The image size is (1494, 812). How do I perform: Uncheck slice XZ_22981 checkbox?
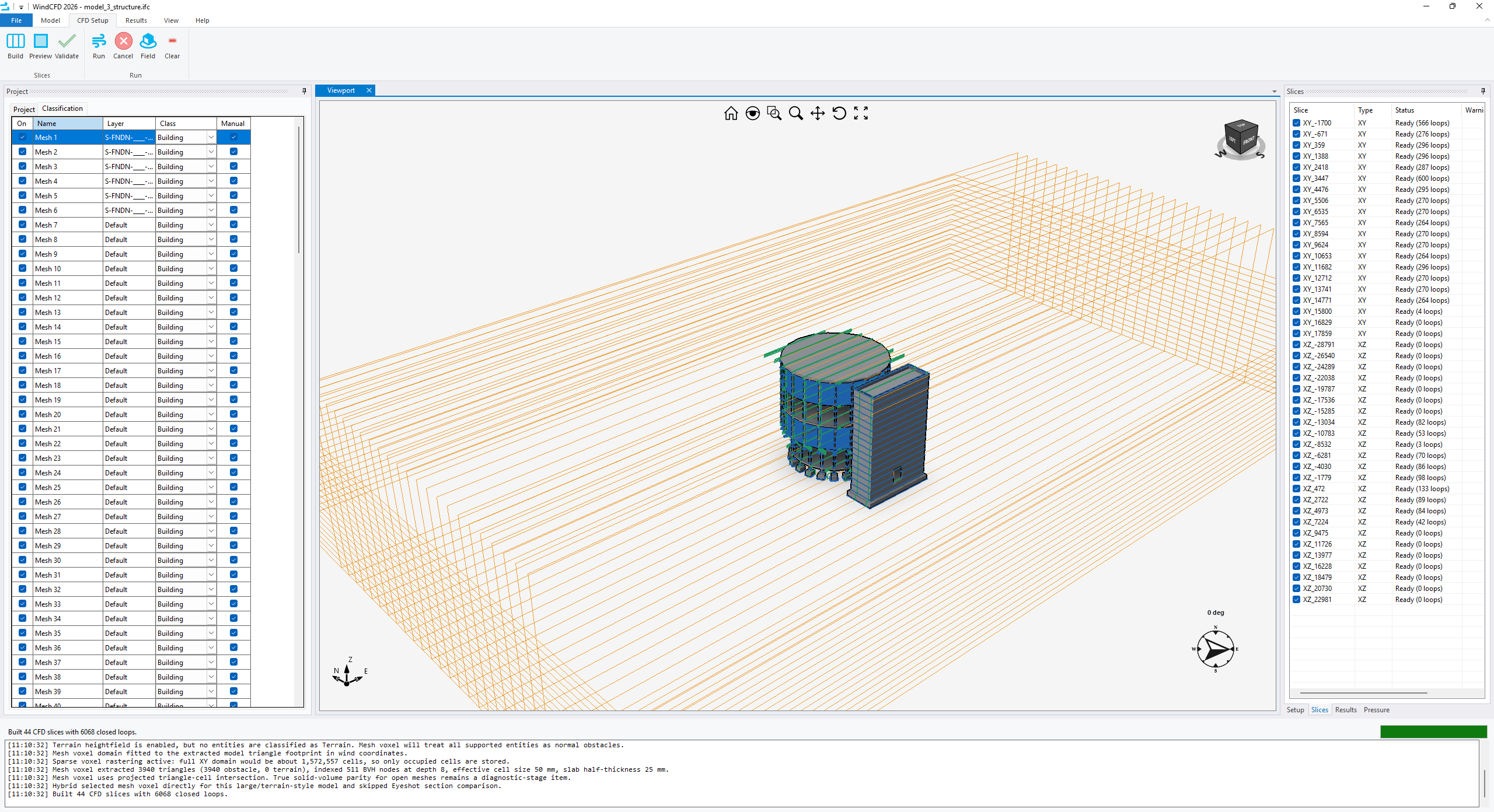(1296, 600)
